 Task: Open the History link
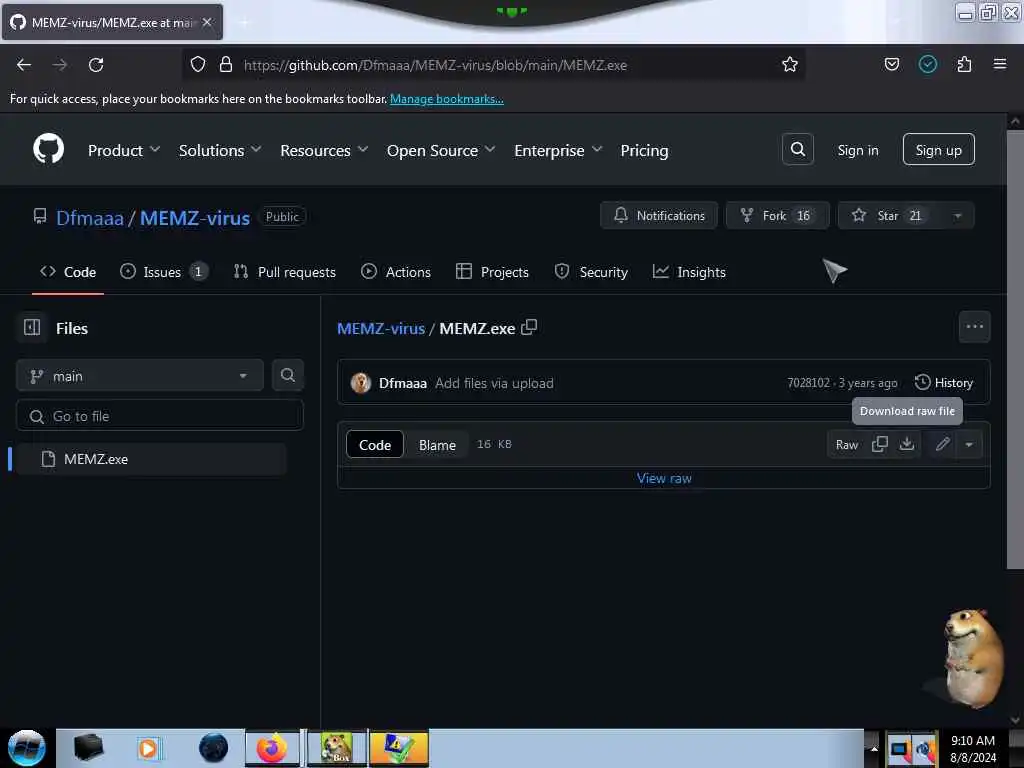[944, 383]
